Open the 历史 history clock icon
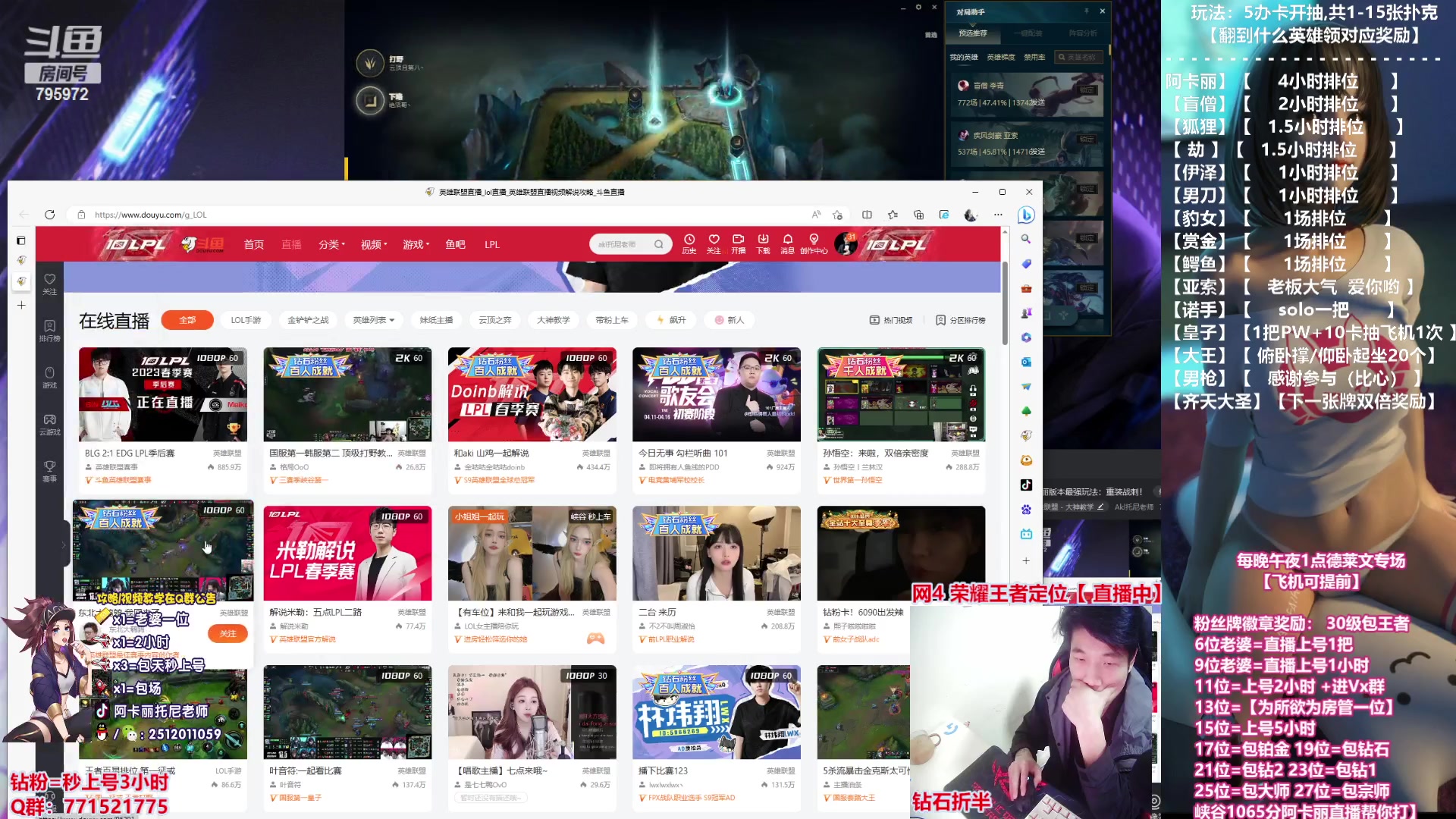1456x819 pixels. [689, 240]
